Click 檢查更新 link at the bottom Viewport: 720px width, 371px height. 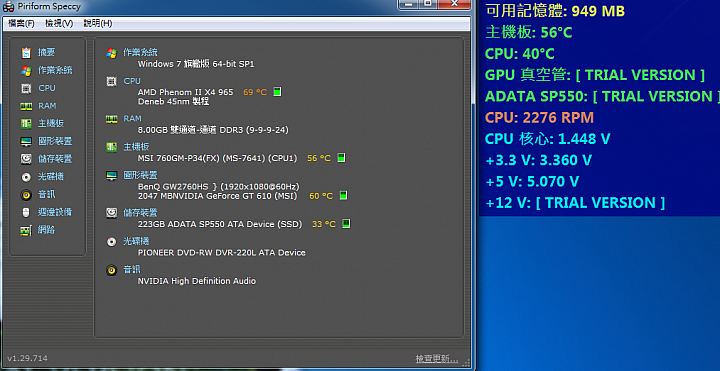437,358
